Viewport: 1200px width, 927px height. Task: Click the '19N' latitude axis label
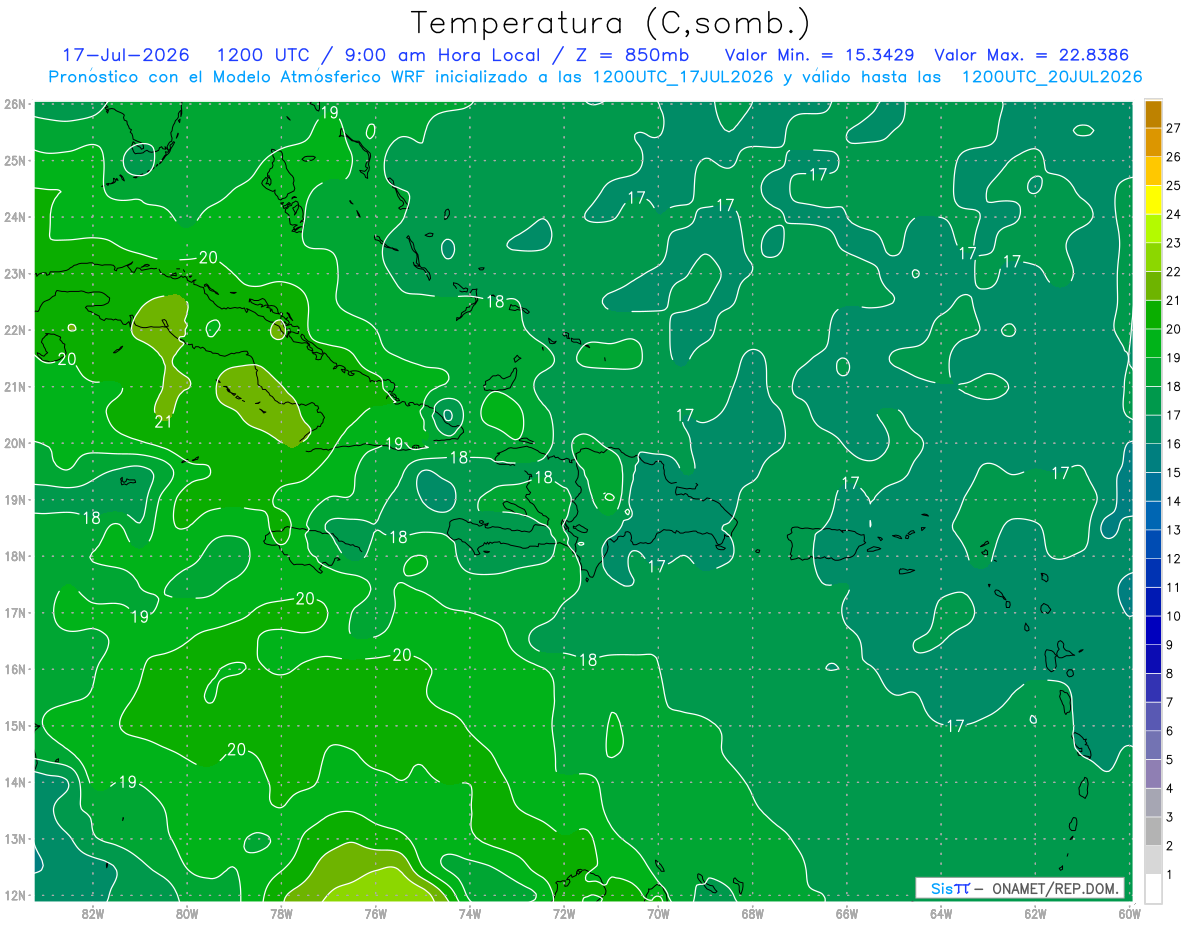(x=15, y=499)
